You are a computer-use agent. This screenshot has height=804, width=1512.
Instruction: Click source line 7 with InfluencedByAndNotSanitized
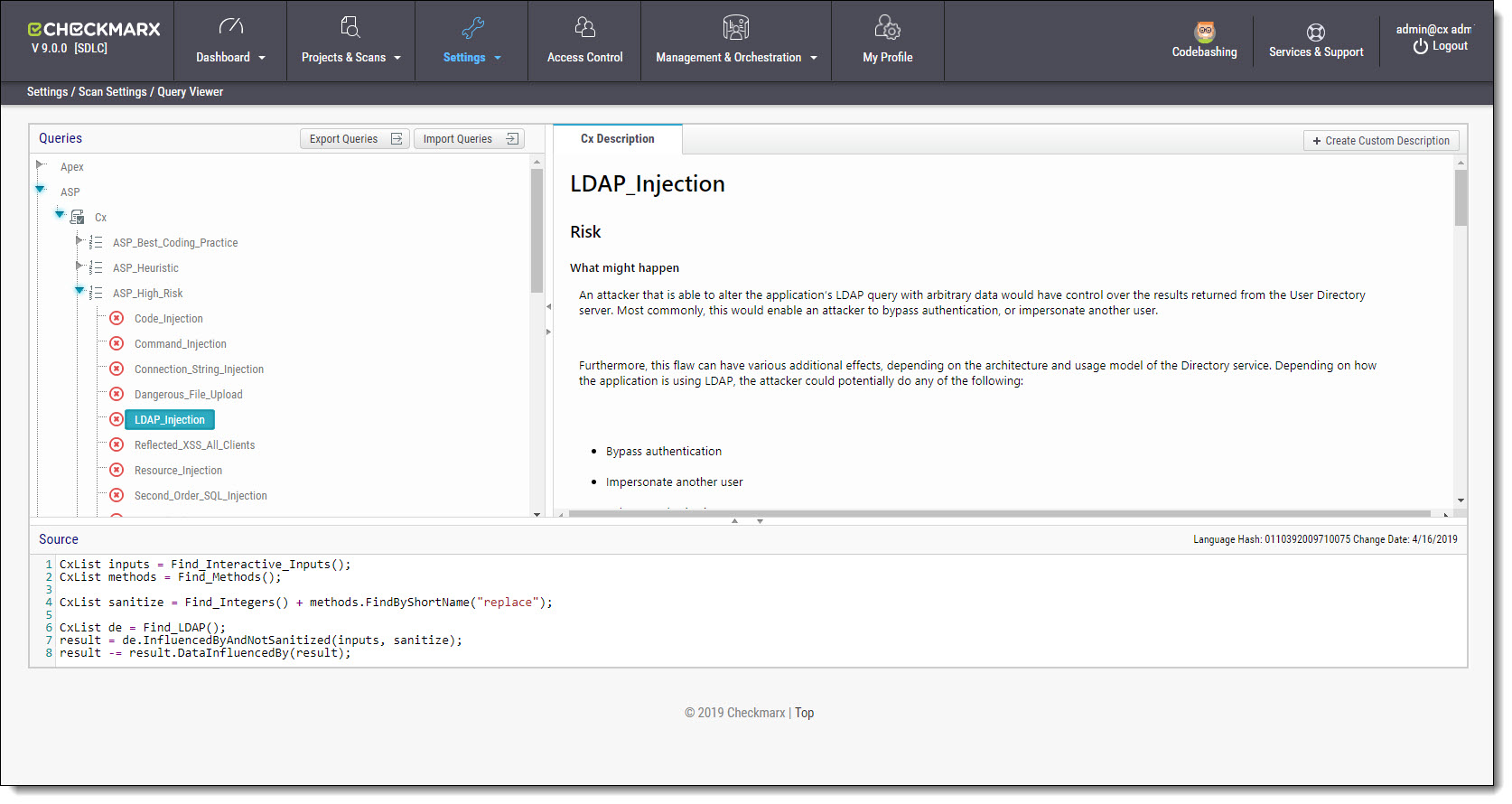click(x=261, y=640)
